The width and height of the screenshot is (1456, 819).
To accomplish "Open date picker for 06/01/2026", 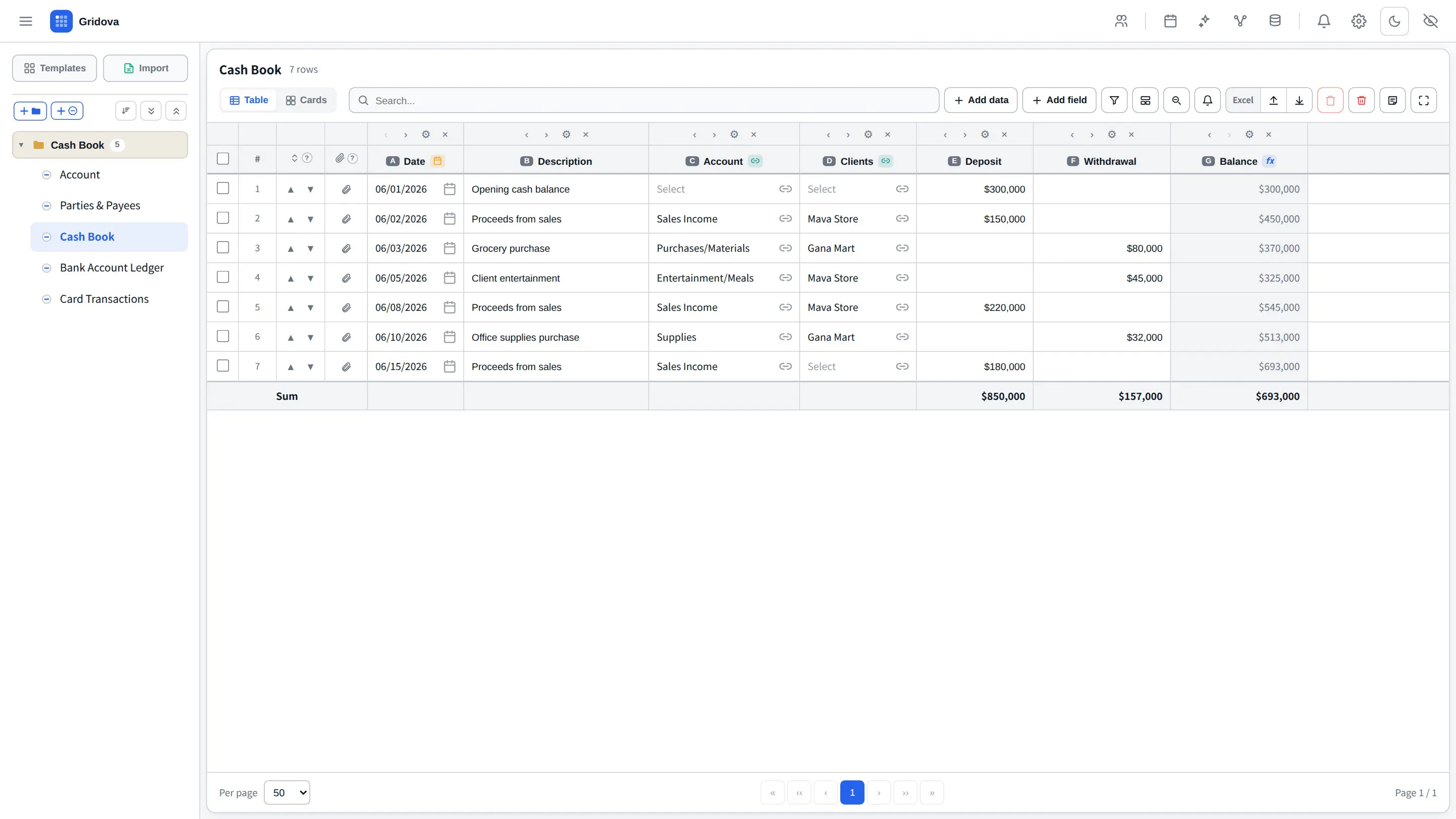I will point(449,189).
